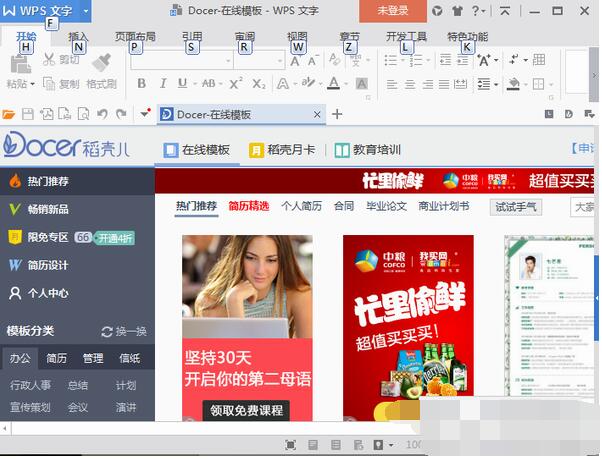Toggle strikethrough AB button

(x=208, y=83)
